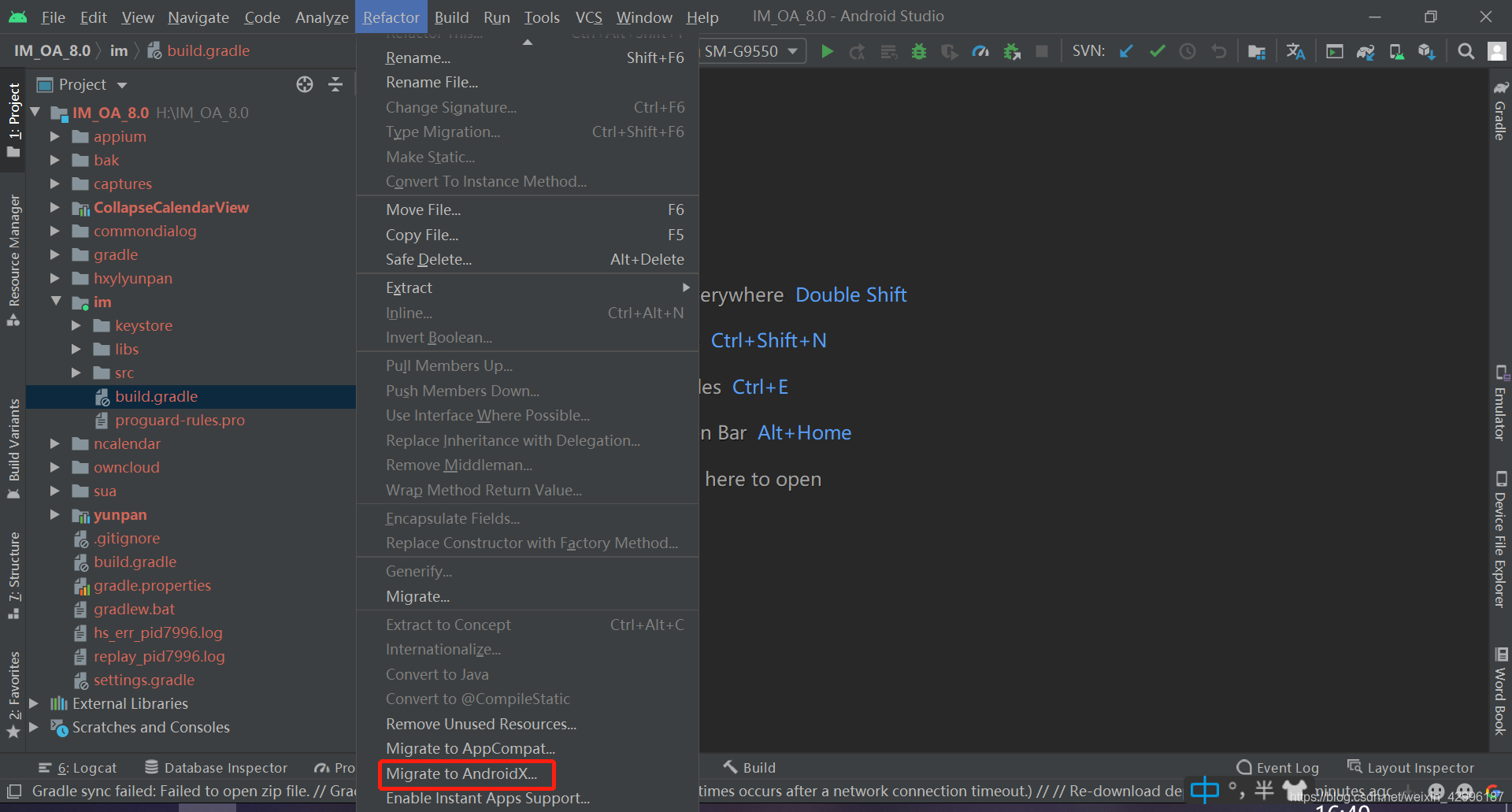
Task: Expand the CollapseCalendarView module
Action: pyautogui.click(x=55, y=207)
